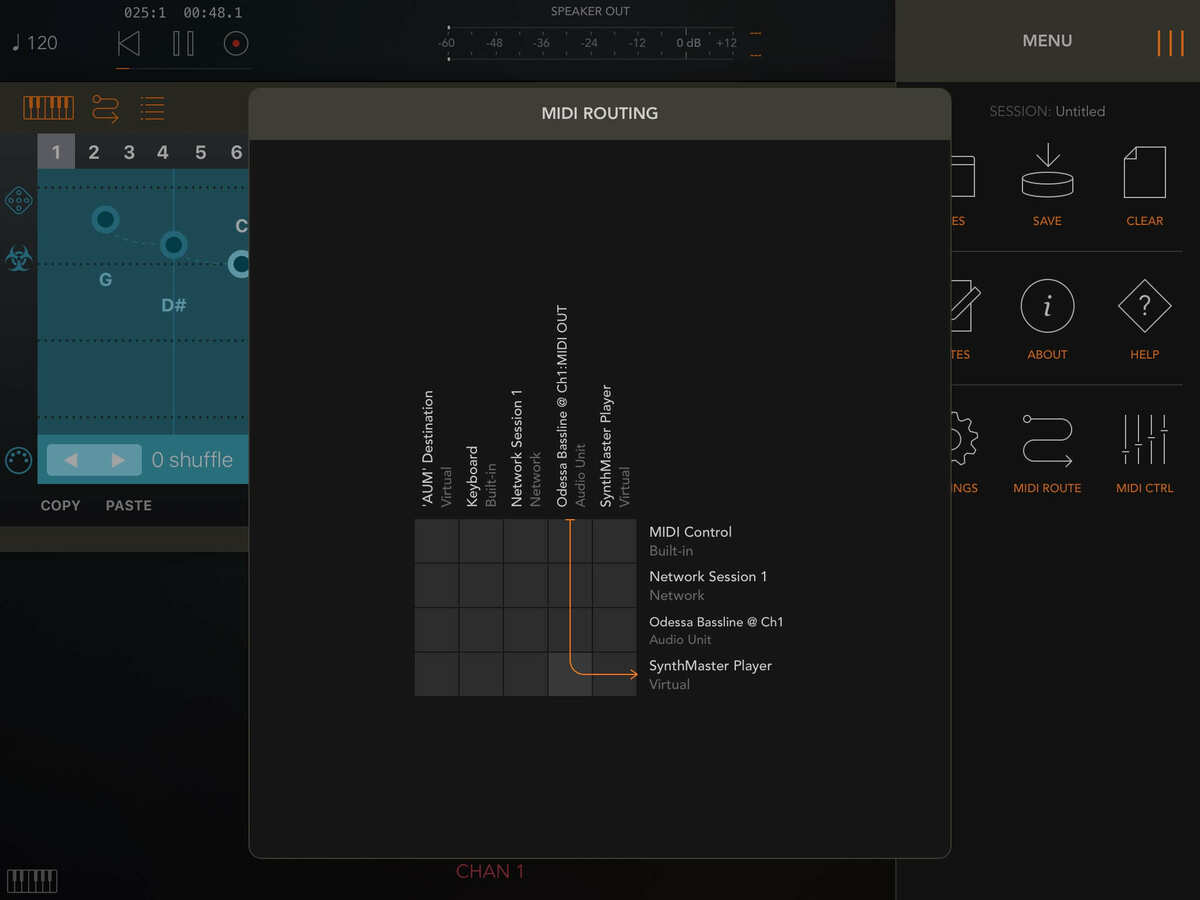The height and width of the screenshot is (900, 1200).
Task: Toggle AUM Destination to SynthMaster Player cell
Action: pyautogui.click(x=437, y=674)
